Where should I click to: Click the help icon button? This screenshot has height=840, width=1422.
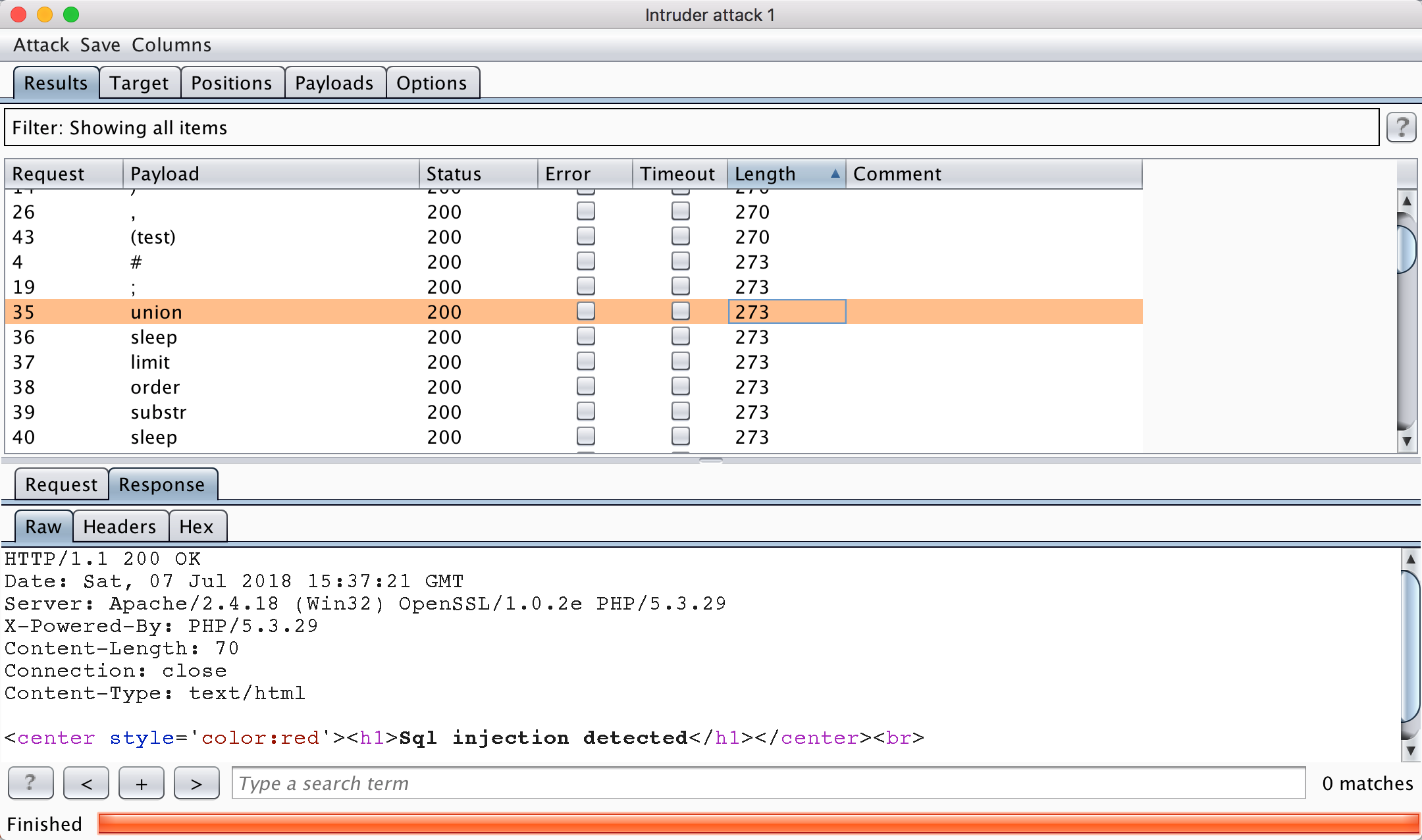1402,128
